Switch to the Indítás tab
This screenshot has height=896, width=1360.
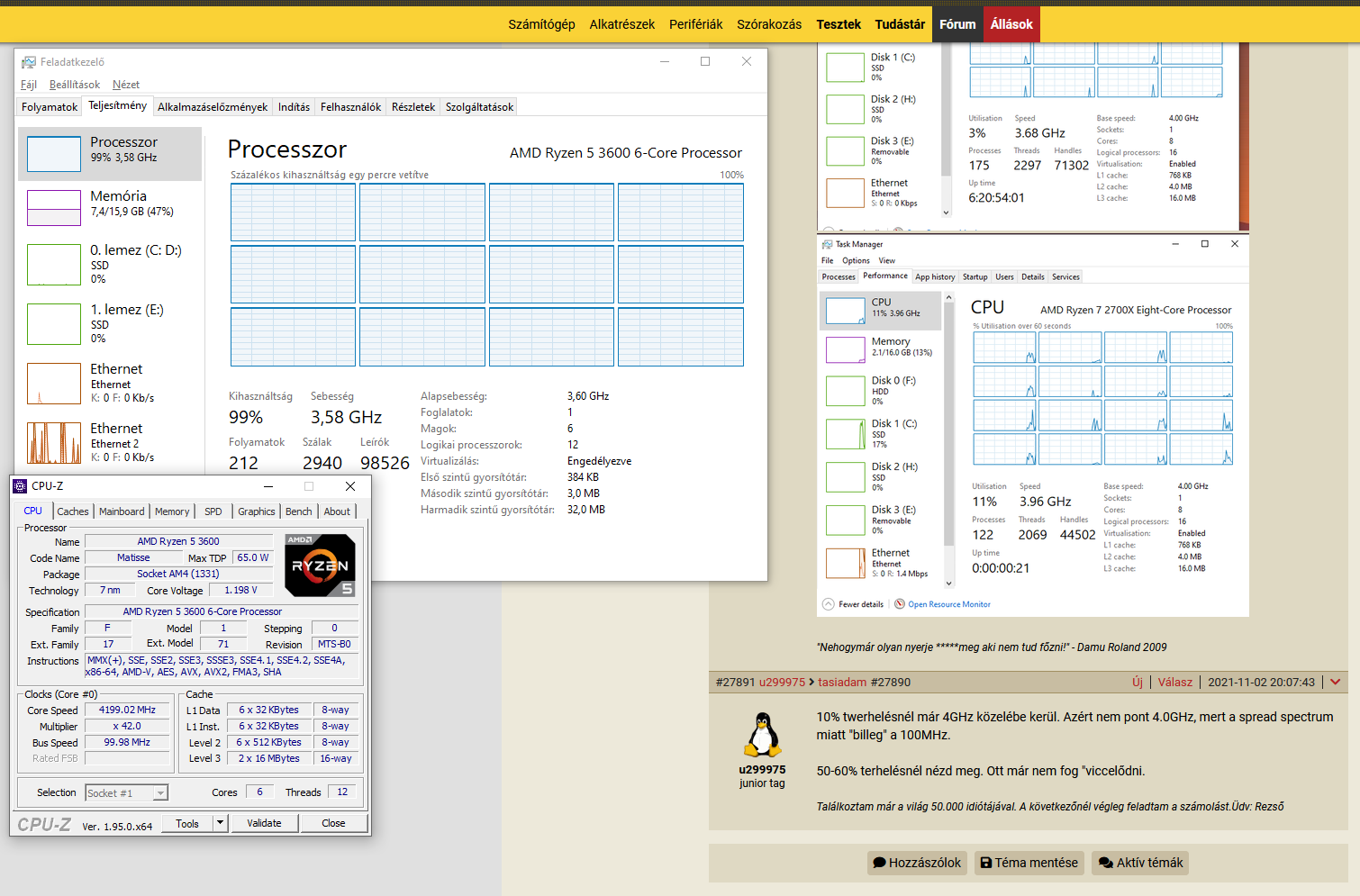point(294,107)
